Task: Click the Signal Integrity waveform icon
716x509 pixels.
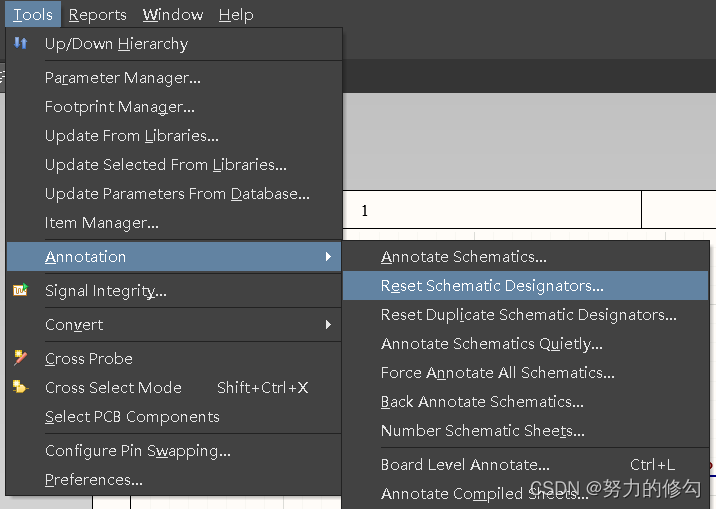Action: 21,290
